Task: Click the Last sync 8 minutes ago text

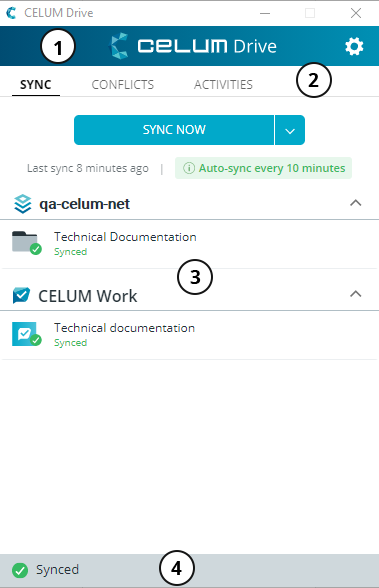Action: pos(88,168)
